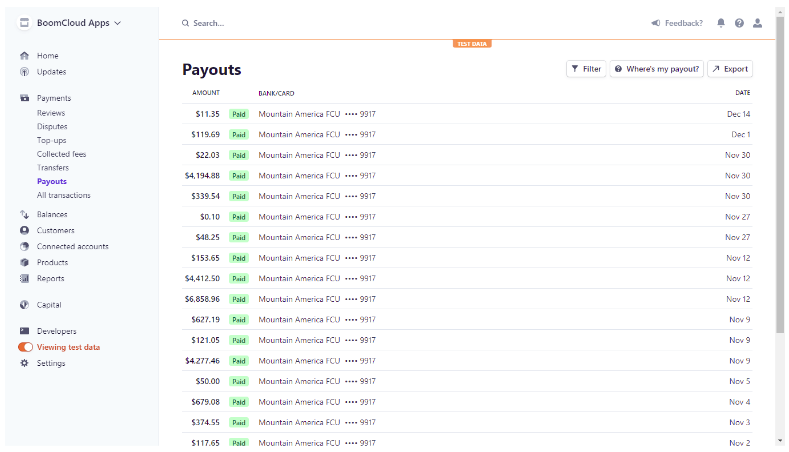The height and width of the screenshot is (452, 789).
Task: Click the Nov 4 date cell
Action: point(740,402)
